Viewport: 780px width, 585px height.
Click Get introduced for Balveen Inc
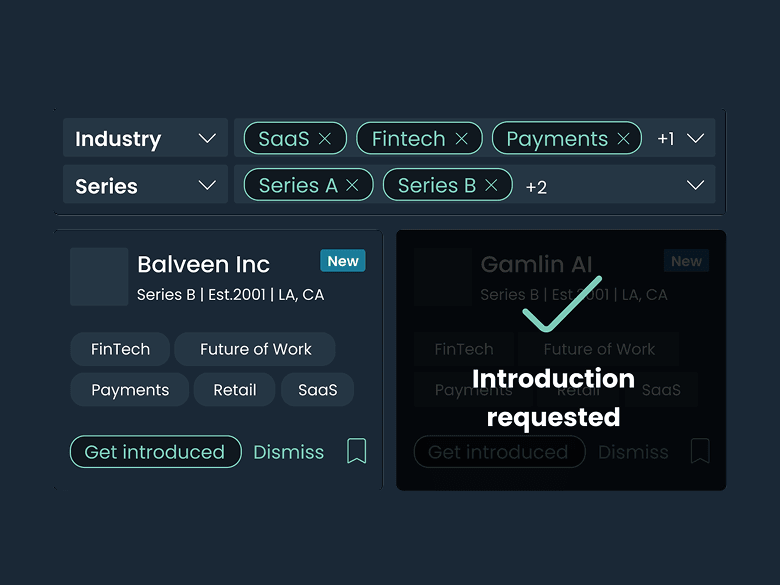pos(155,452)
